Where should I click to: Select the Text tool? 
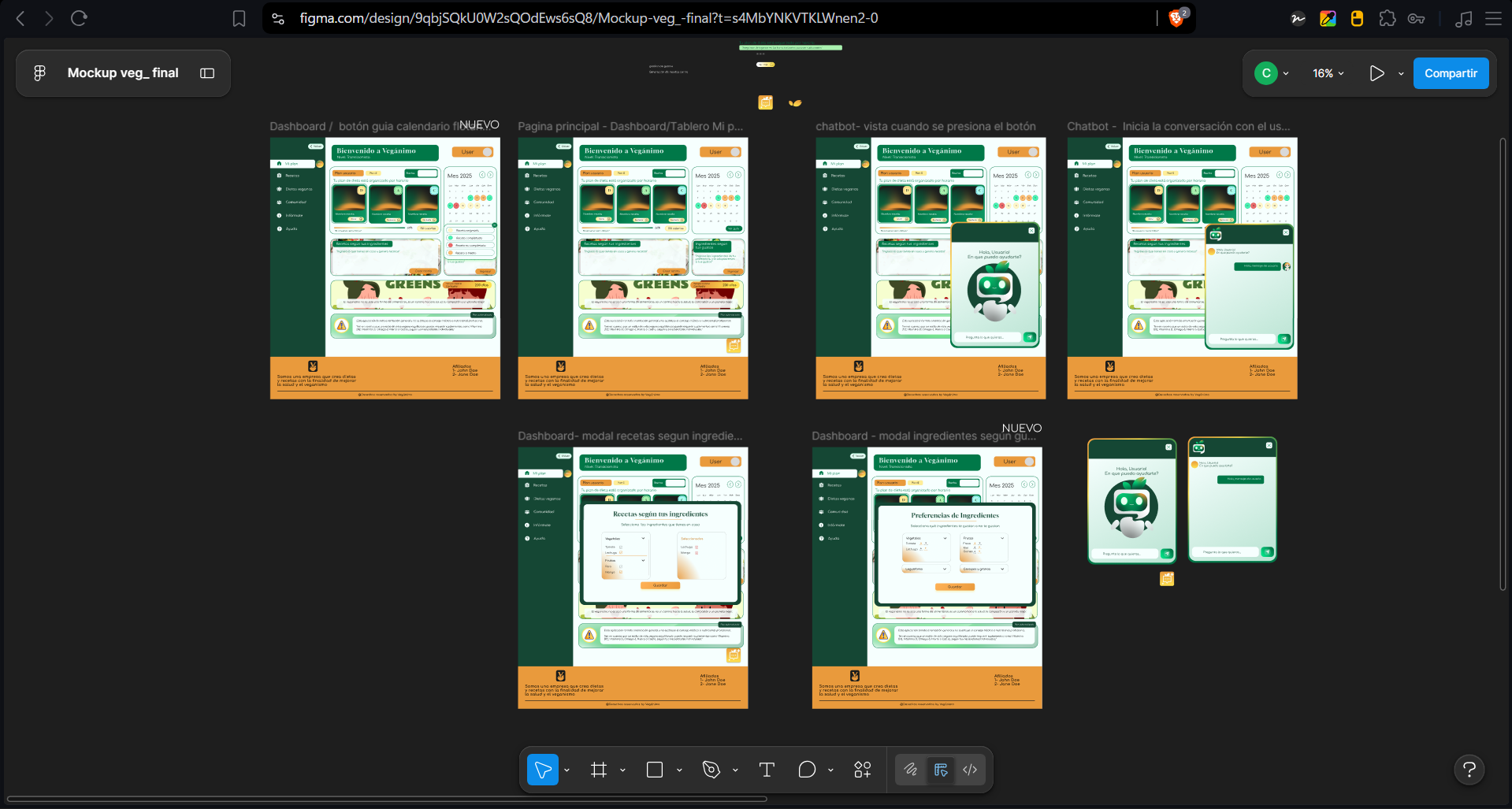[x=767, y=770]
